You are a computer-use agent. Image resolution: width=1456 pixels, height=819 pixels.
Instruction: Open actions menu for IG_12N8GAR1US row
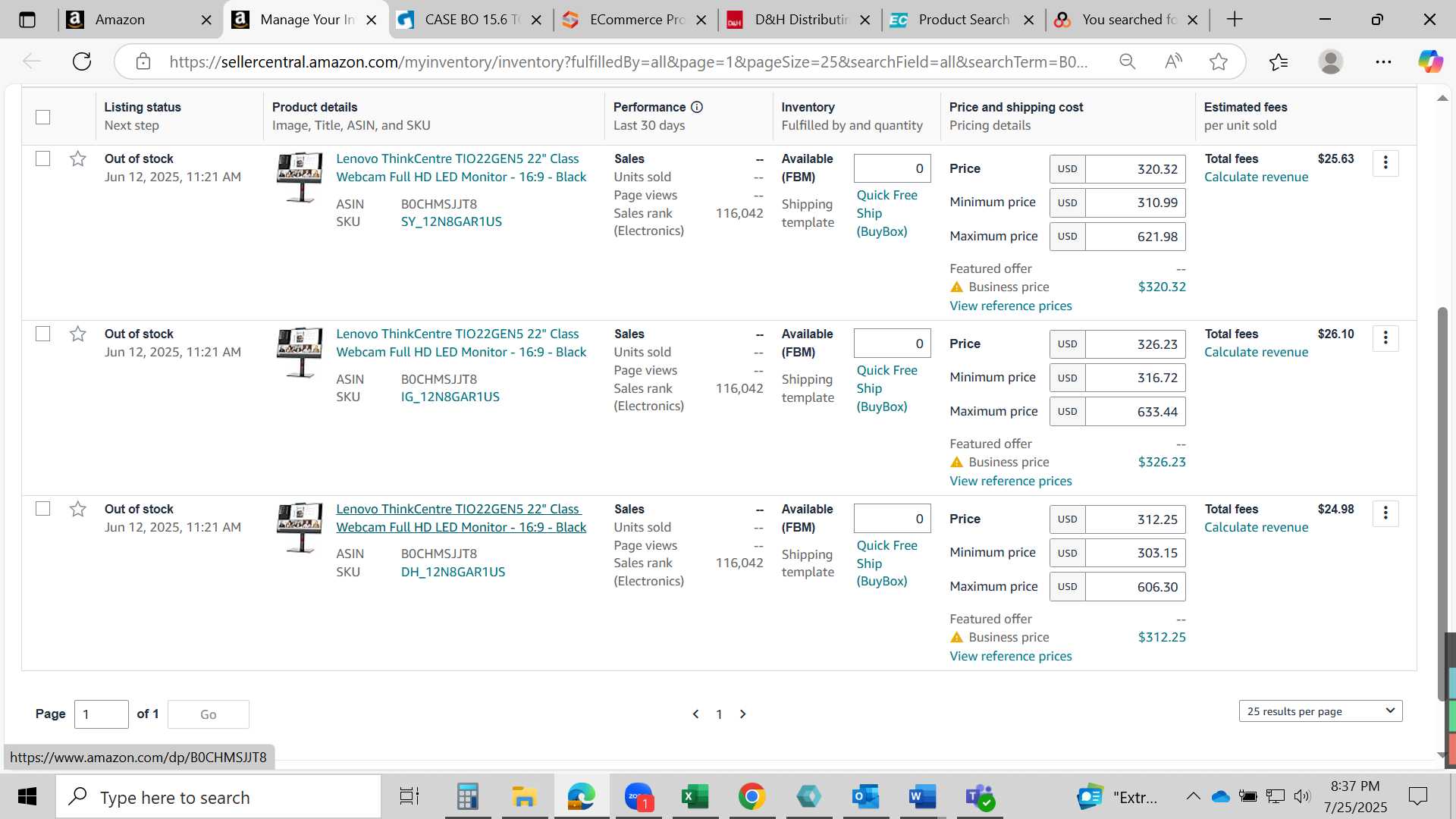(x=1385, y=337)
